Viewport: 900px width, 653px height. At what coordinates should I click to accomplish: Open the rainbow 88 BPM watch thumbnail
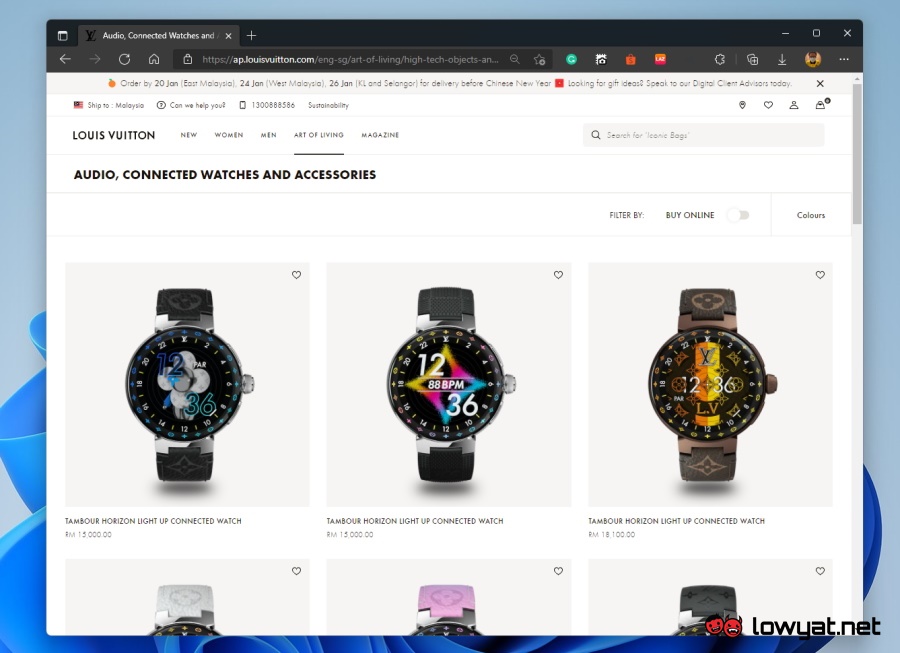tap(449, 385)
